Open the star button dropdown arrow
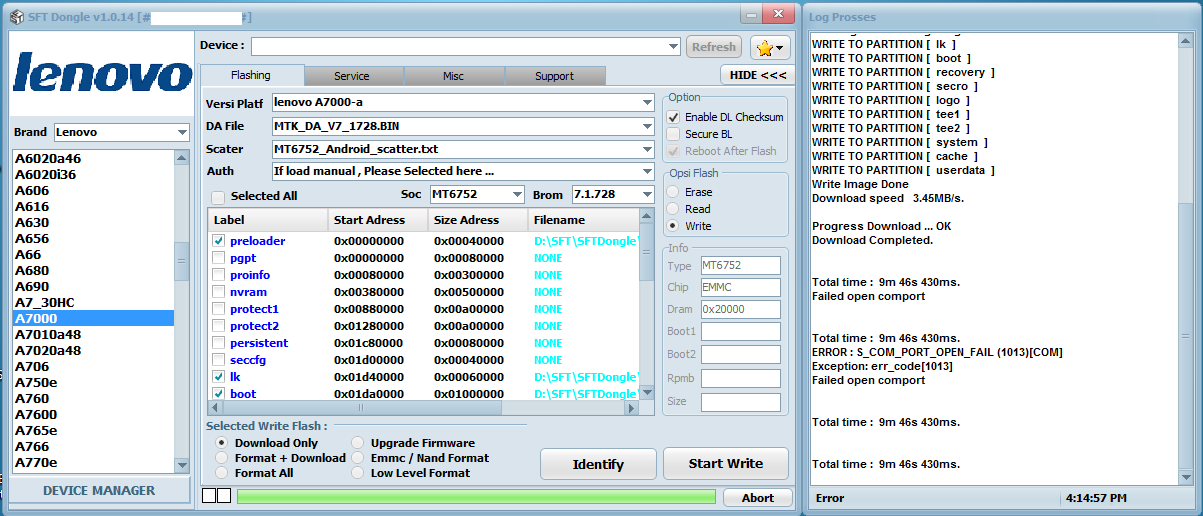Screen dimensions: 1203x516 [x=780, y=48]
